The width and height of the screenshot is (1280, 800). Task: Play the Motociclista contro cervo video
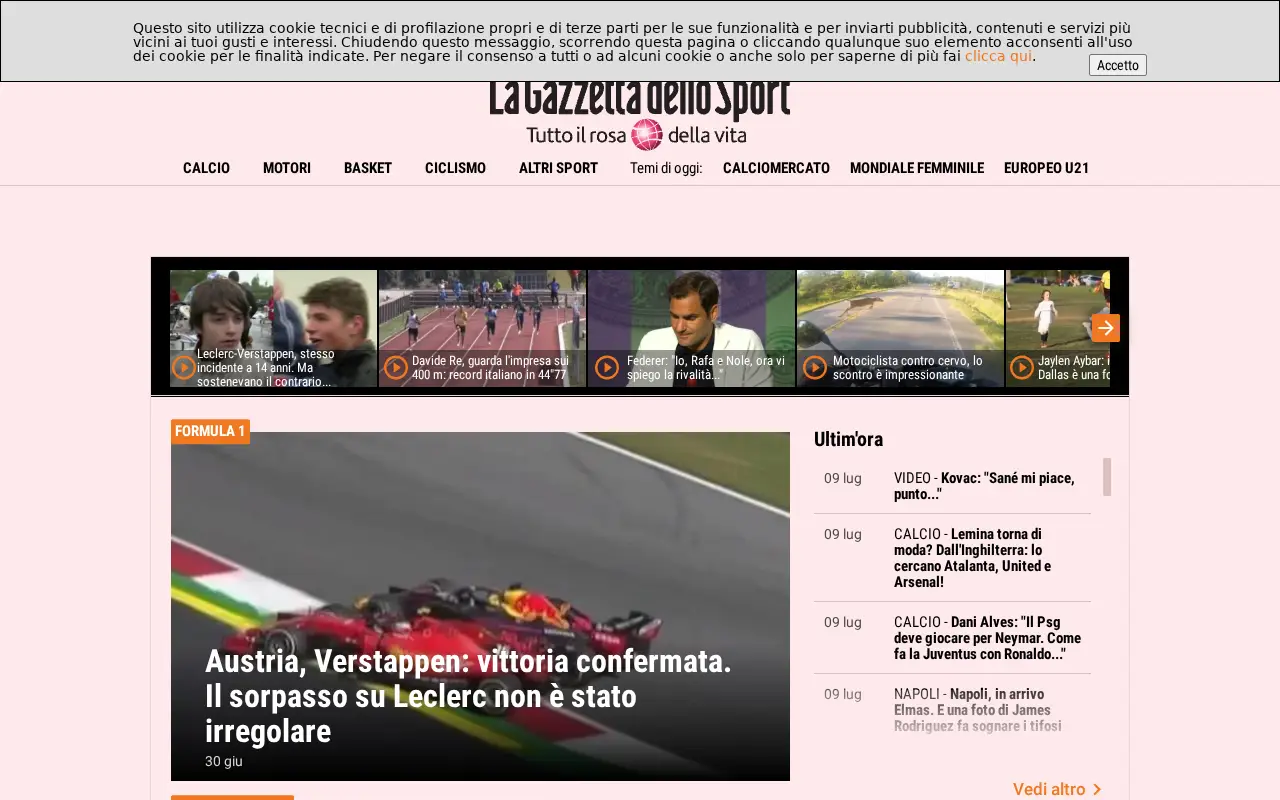pos(815,367)
